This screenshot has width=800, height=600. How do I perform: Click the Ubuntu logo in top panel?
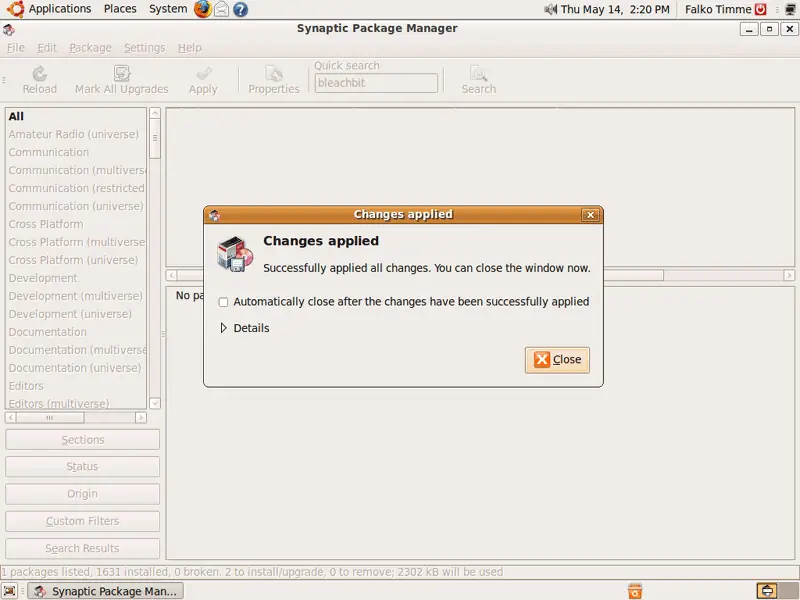pos(15,9)
